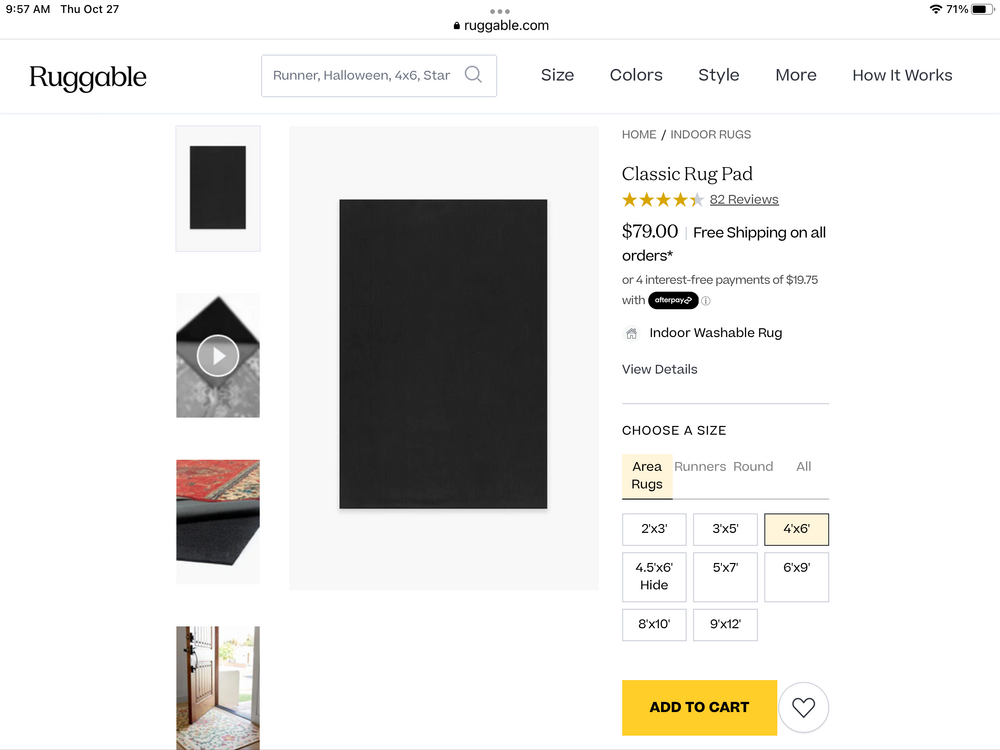Select the 2'x3' size option
This screenshot has height=750, width=1000.
[x=654, y=529]
